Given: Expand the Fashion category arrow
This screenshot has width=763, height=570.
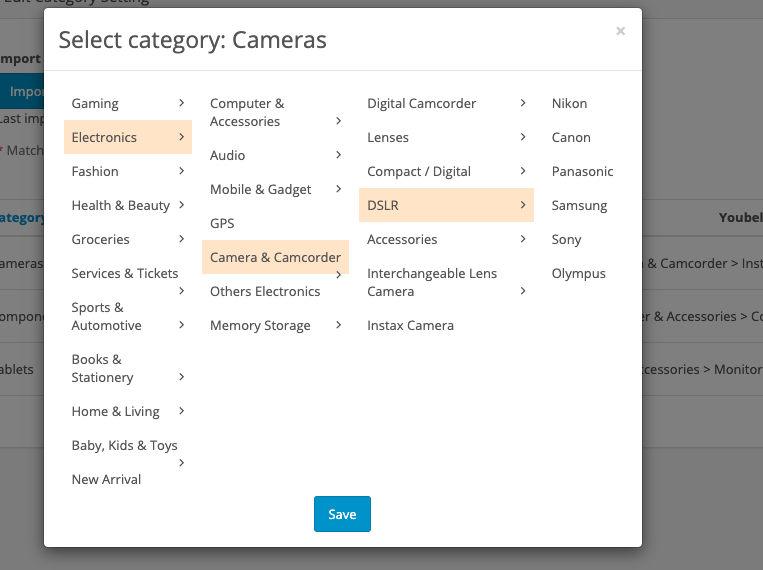Looking at the screenshot, I should [x=181, y=171].
